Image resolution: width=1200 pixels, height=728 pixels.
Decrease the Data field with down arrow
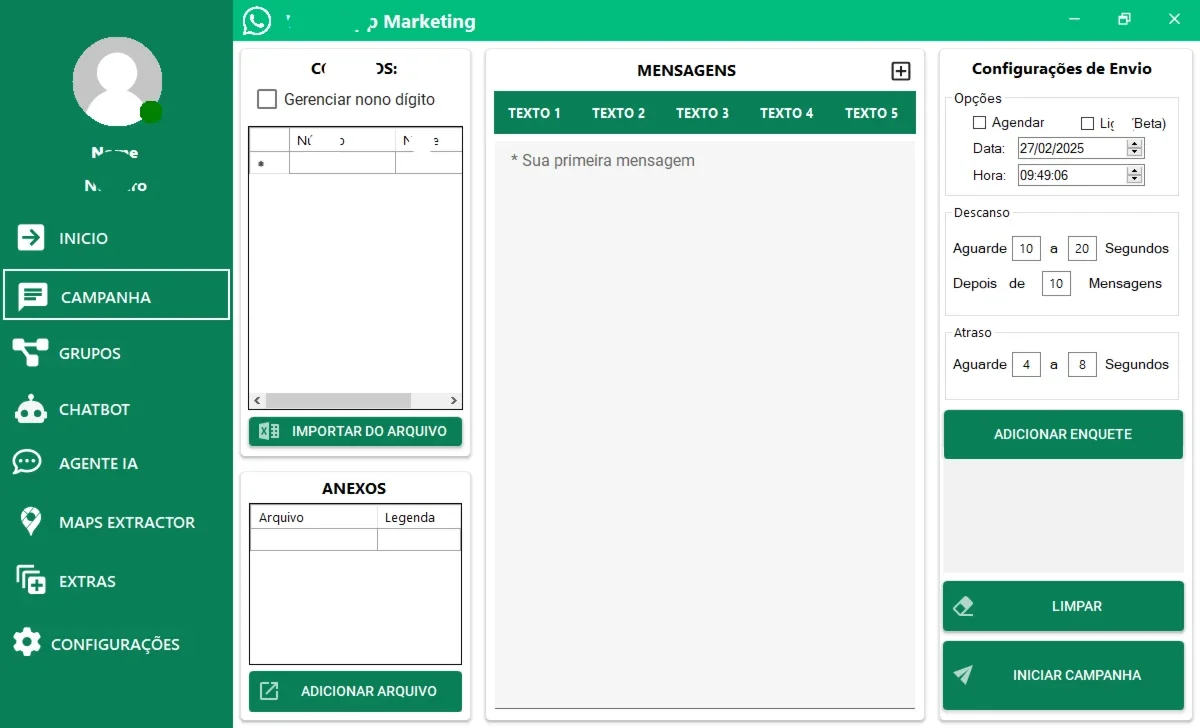(1135, 152)
